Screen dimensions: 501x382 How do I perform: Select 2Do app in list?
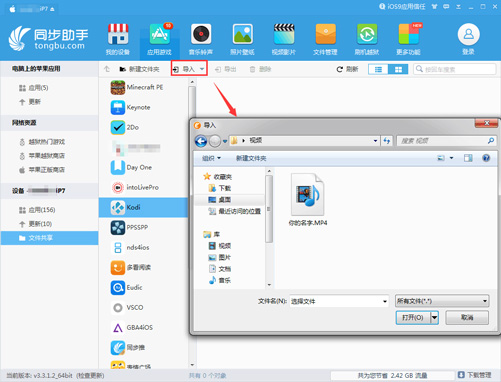point(143,127)
